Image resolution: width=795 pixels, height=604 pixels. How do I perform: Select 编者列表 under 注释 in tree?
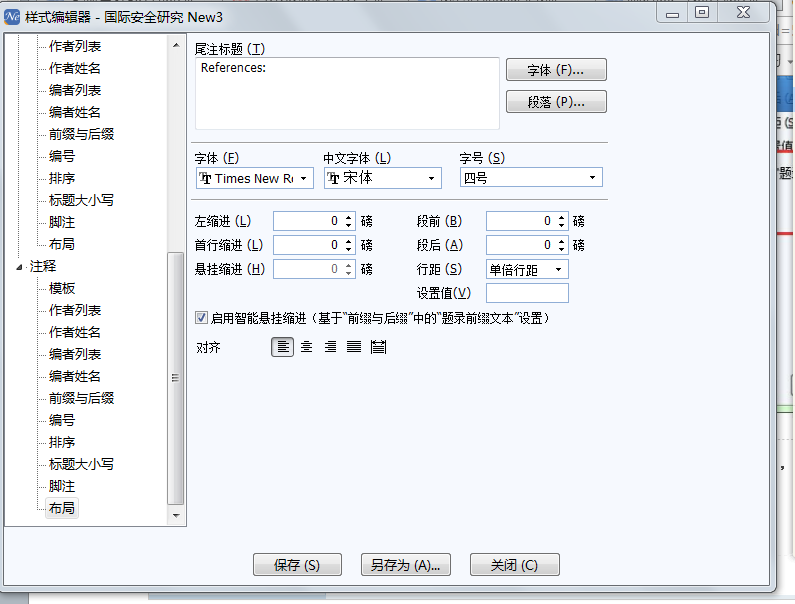pyautogui.click(x=75, y=354)
